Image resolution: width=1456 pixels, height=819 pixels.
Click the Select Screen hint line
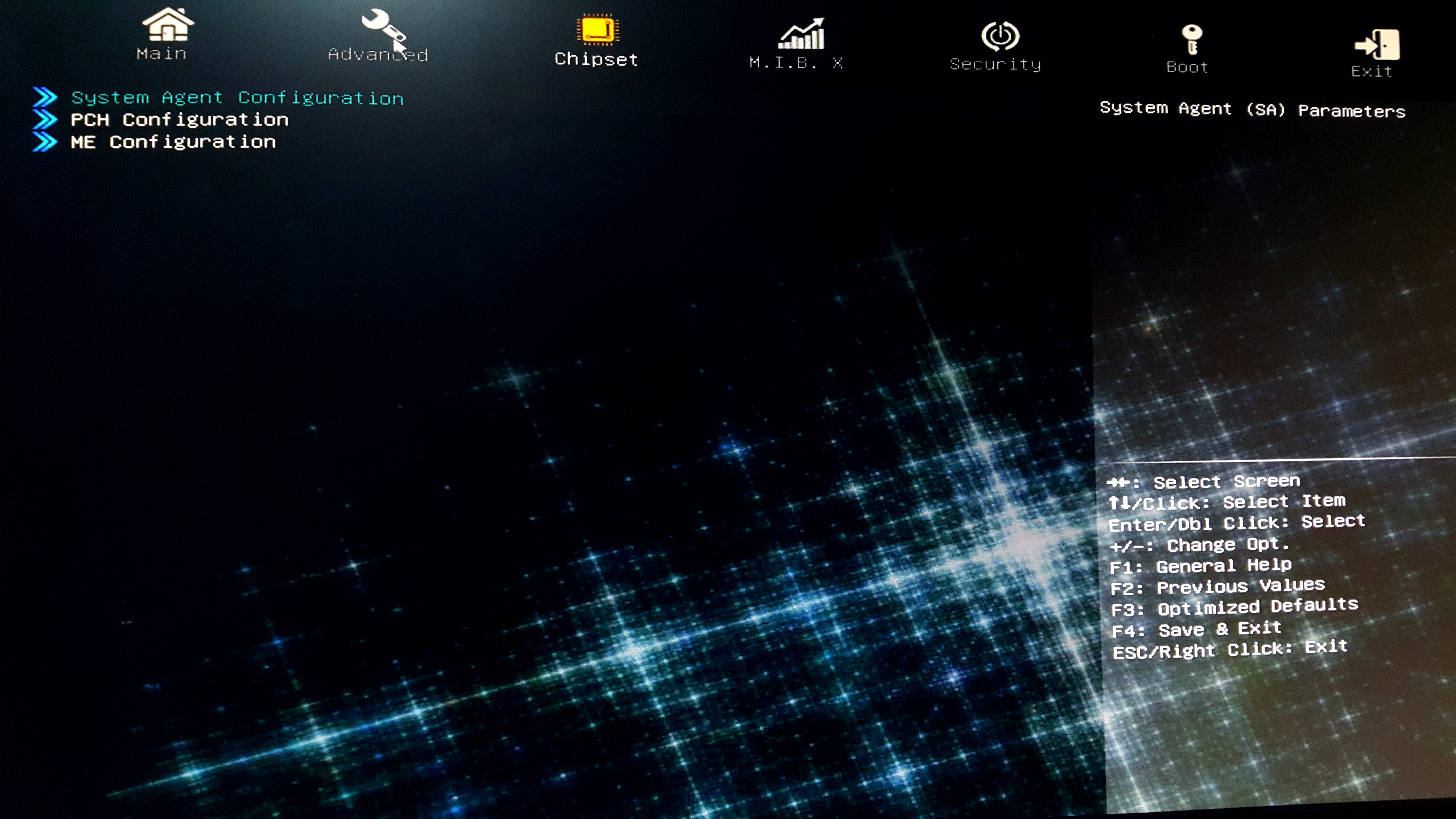(x=1203, y=482)
